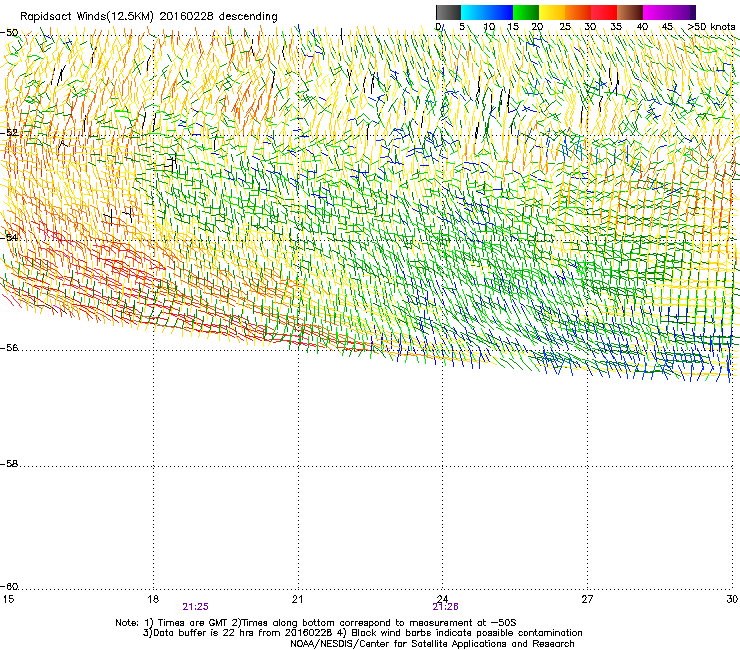
Task: Click the yellow 20-25 knots color segment
Action: [x=552, y=12]
